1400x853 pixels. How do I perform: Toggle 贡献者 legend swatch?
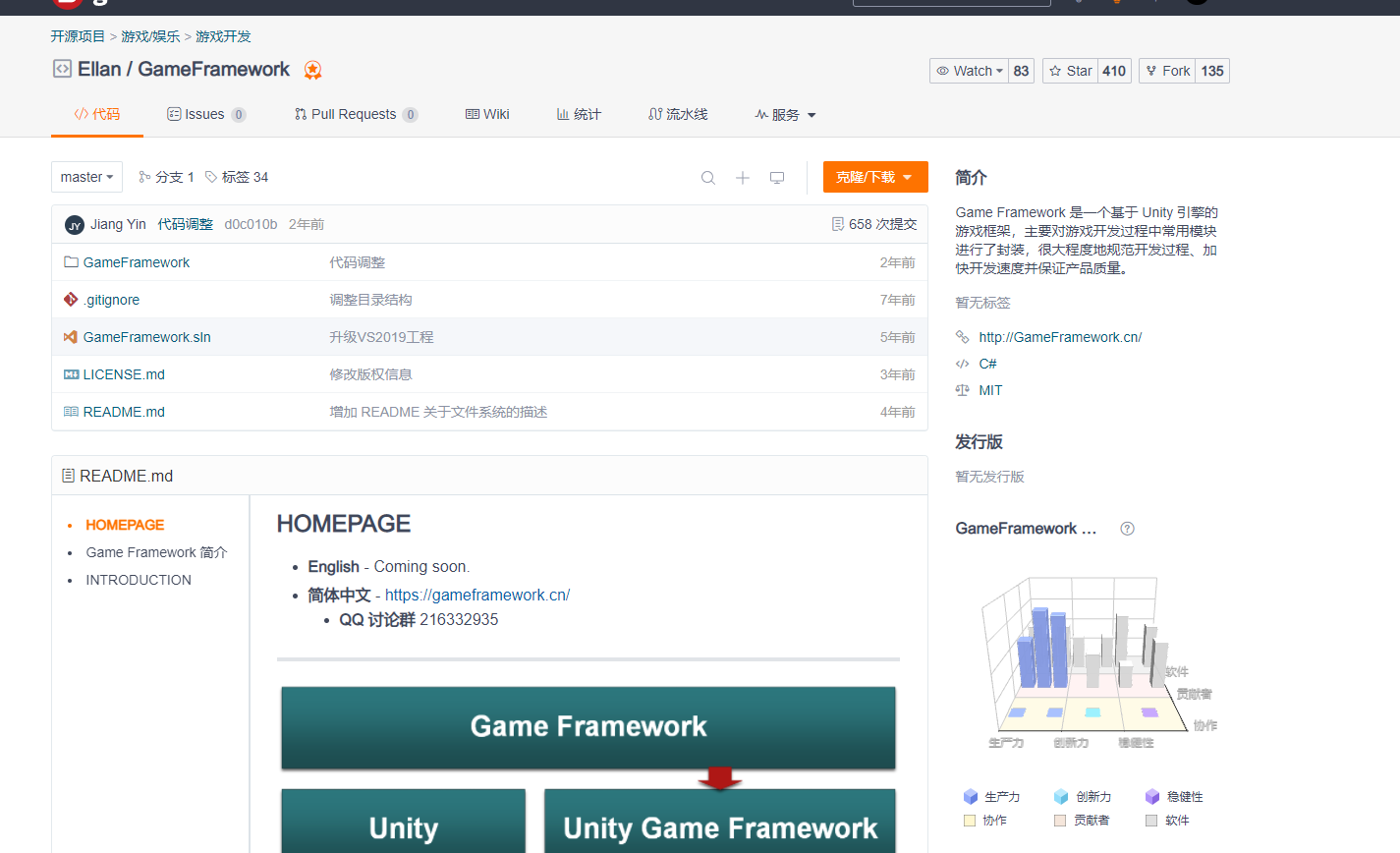pyautogui.click(x=1060, y=820)
